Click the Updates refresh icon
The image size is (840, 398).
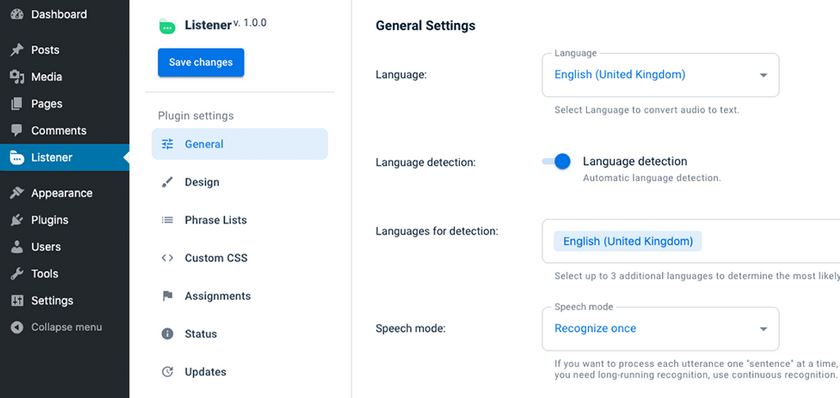coord(168,372)
